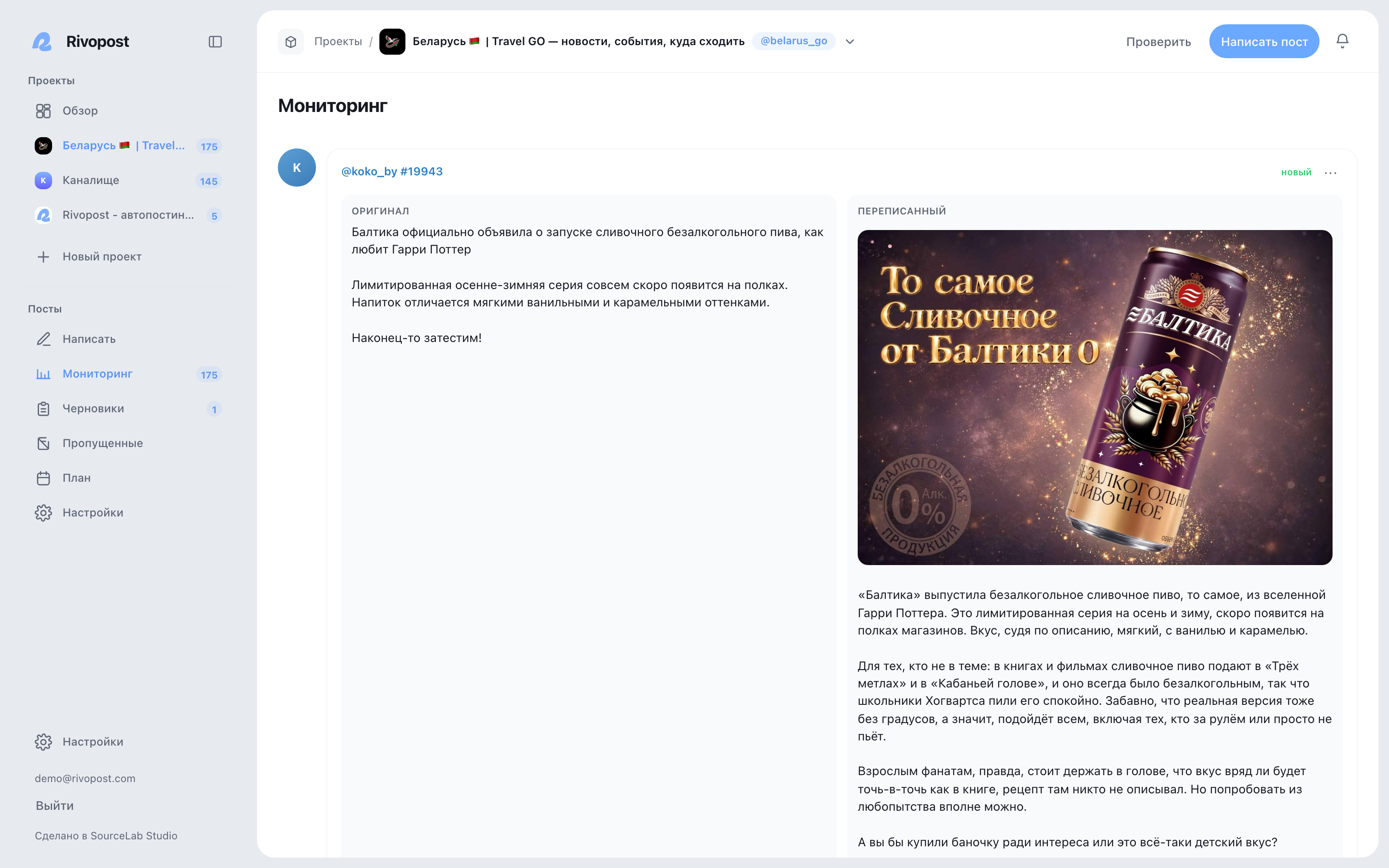Click the Rivopost logo icon
The width and height of the screenshot is (1389, 868).
pos(43,41)
